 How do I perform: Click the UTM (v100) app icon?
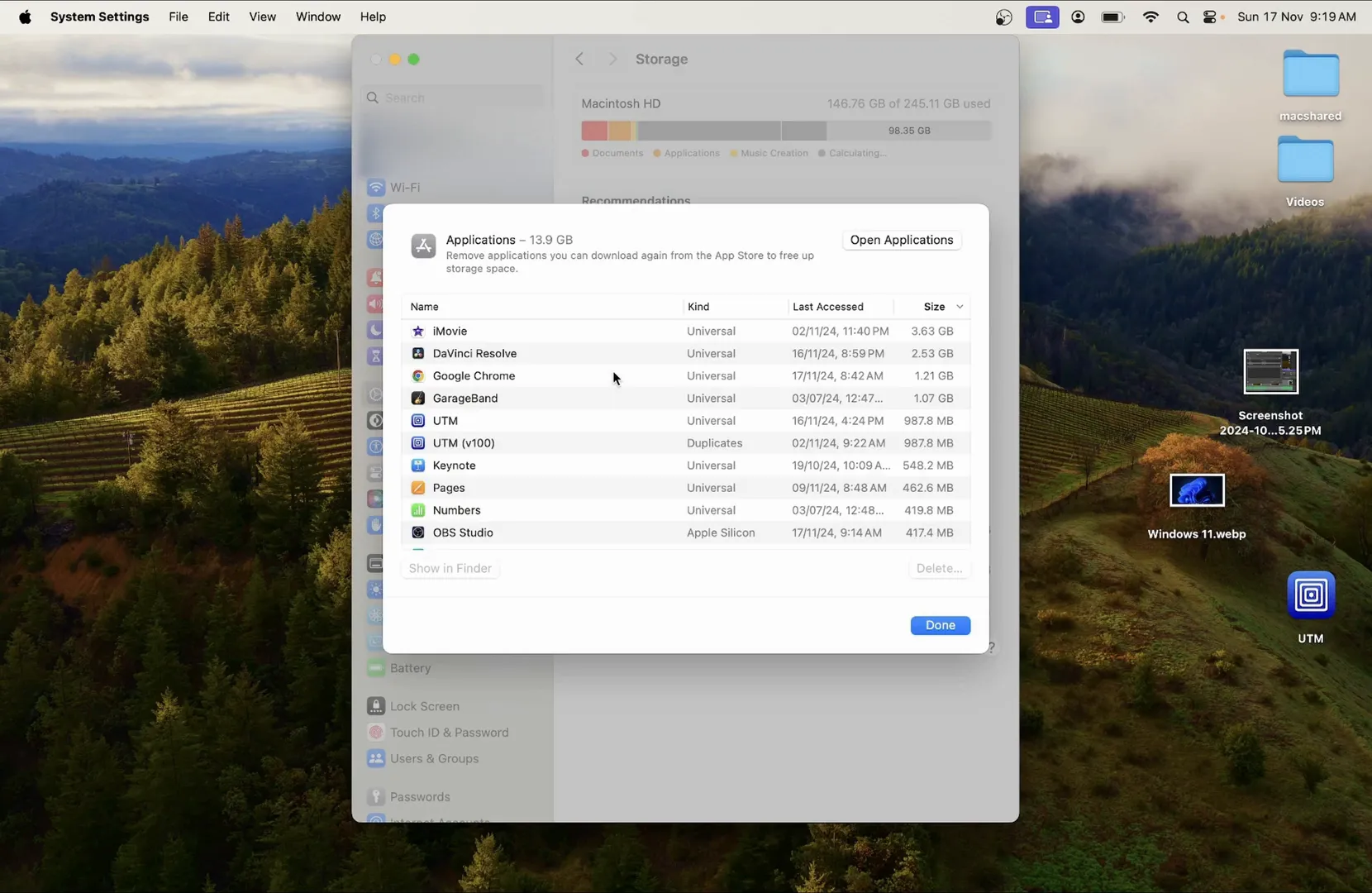click(x=418, y=442)
